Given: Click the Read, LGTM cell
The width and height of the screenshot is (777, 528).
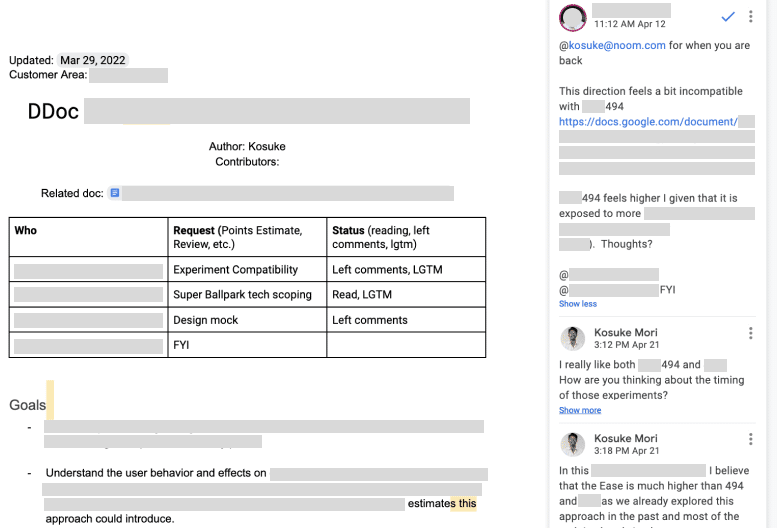Looking at the screenshot, I should (406, 295).
